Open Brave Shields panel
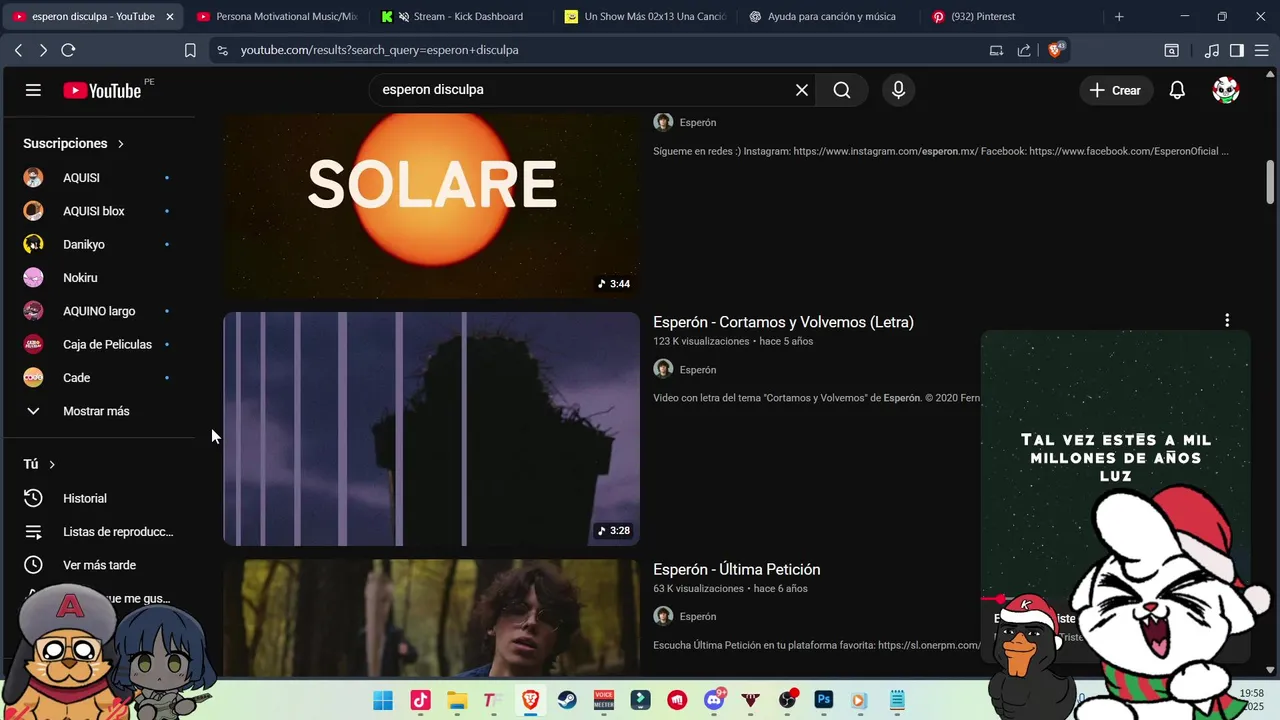 click(x=1055, y=50)
